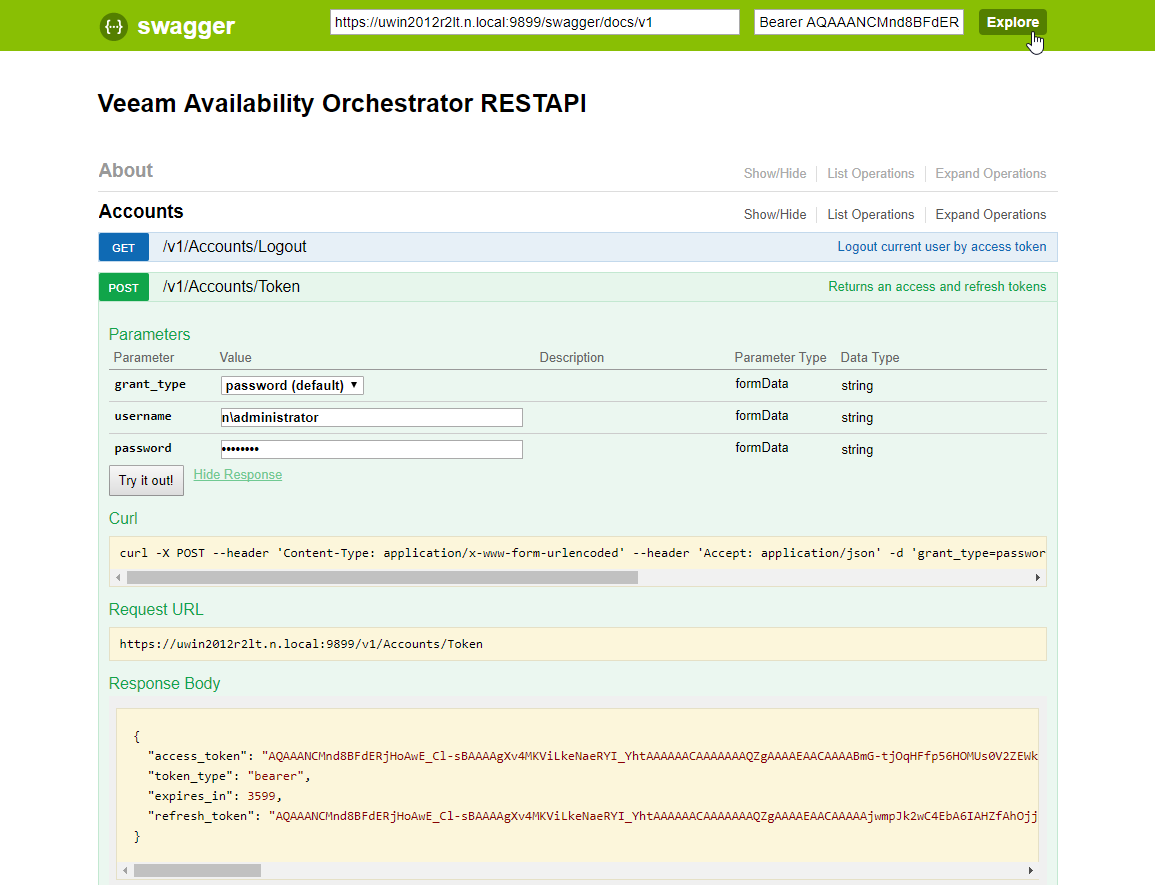Click the Curl box left scroll arrow
This screenshot has width=1155, height=885.
118,578
